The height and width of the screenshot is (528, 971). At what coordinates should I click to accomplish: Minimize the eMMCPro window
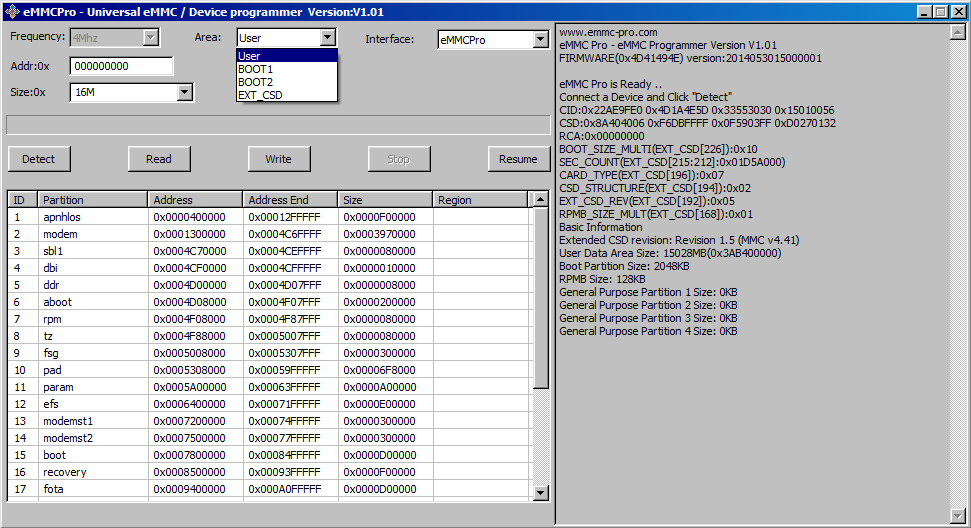925,12
